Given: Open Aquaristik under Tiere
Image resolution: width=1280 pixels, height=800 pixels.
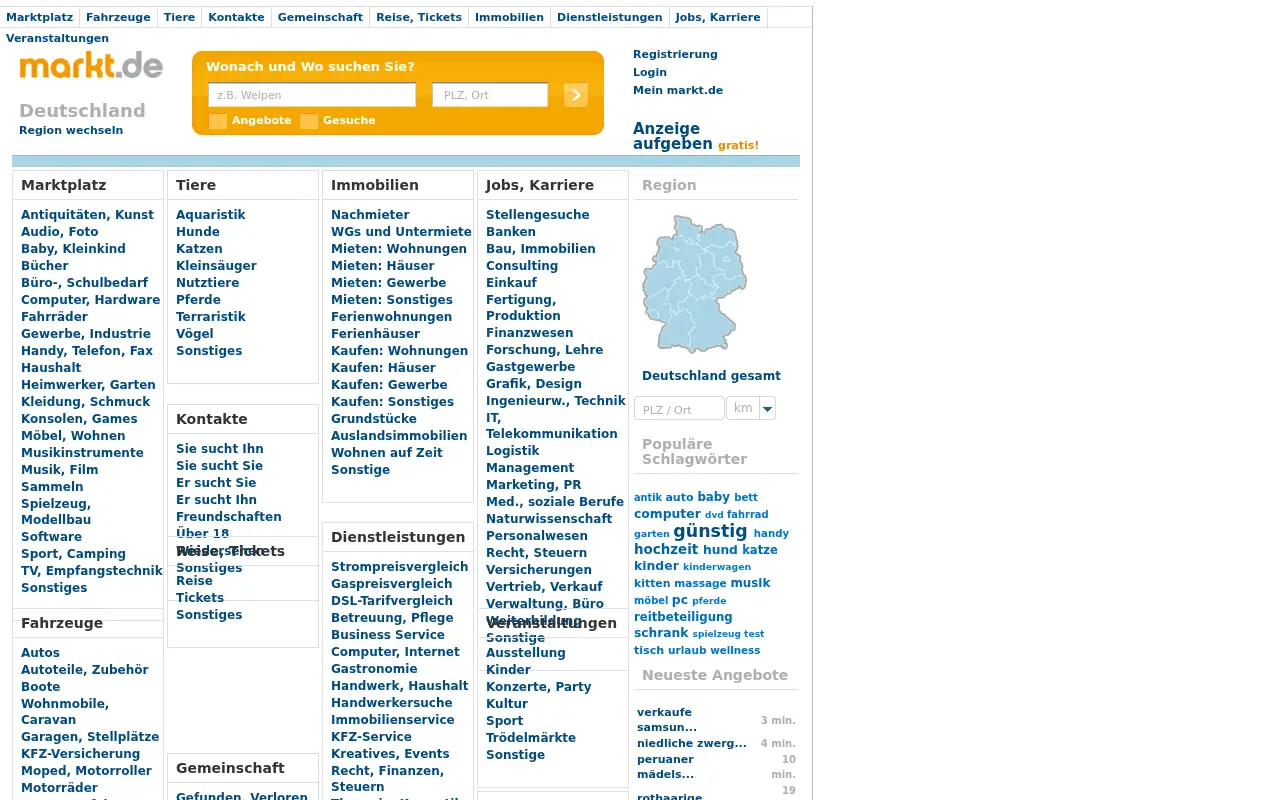Looking at the screenshot, I should click(210, 215).
